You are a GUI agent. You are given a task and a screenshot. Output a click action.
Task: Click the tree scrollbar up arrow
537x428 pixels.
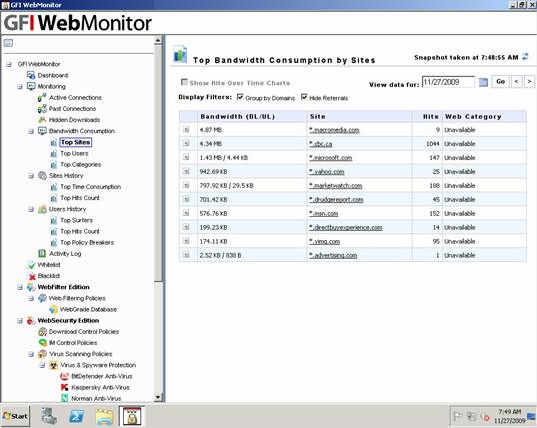(158, 41)
